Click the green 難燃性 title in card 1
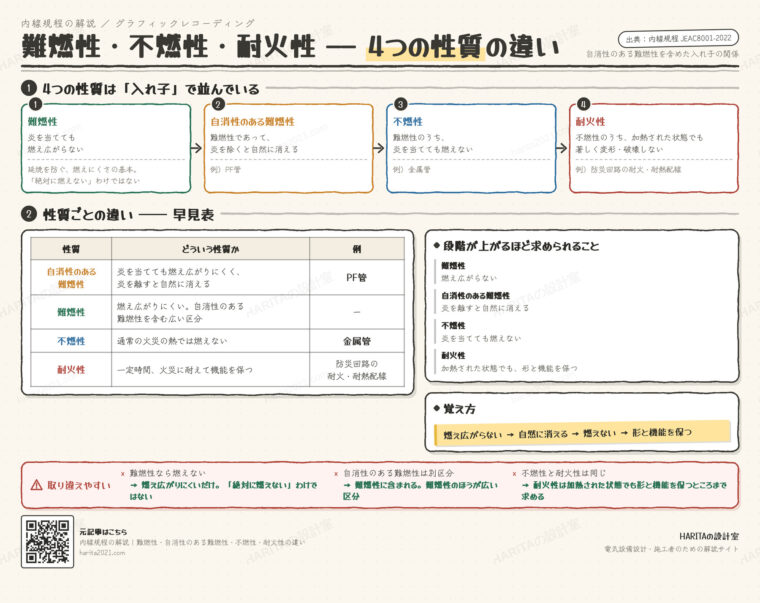 pos(43,122)
